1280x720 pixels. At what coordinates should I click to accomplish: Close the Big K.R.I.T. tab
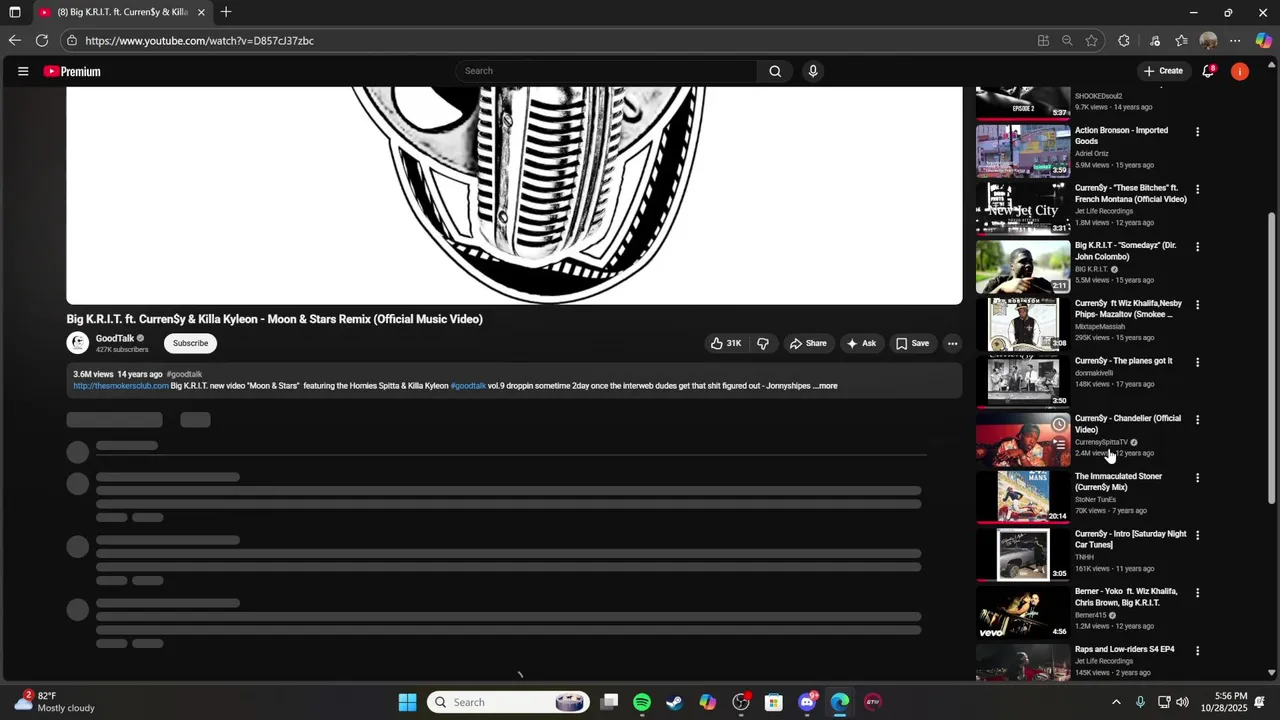click(x=201, y=12)
